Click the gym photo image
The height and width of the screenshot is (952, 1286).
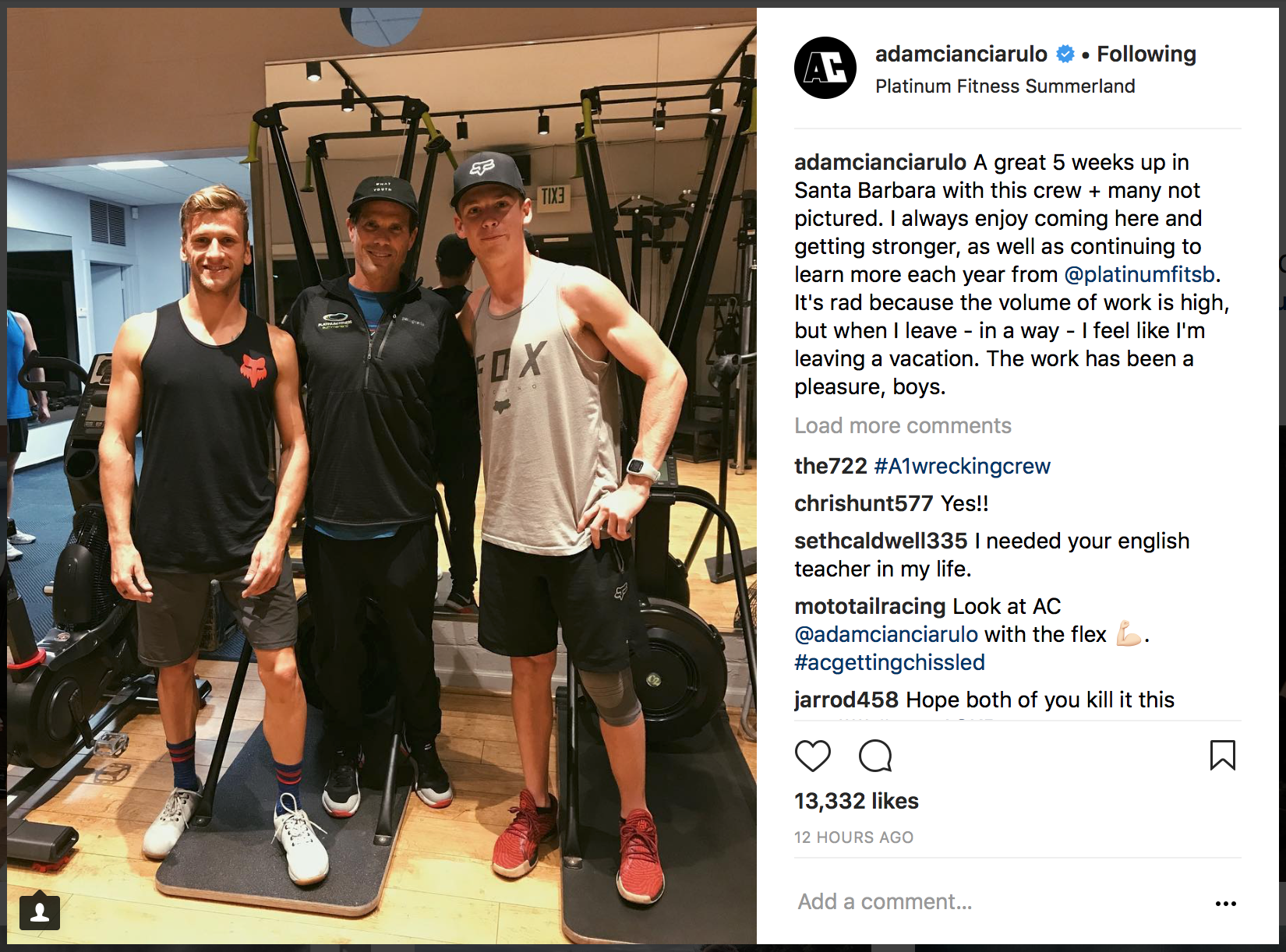[382, 476]
